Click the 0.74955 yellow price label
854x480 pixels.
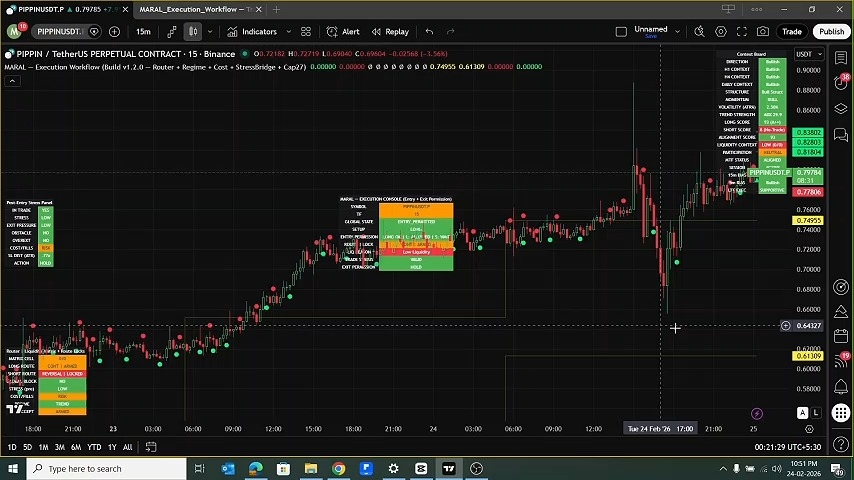(808, 221)
